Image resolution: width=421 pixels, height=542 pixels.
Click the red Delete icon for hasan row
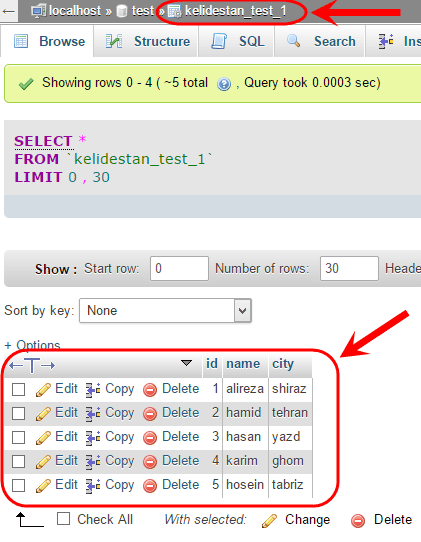(x=150, y=438)
